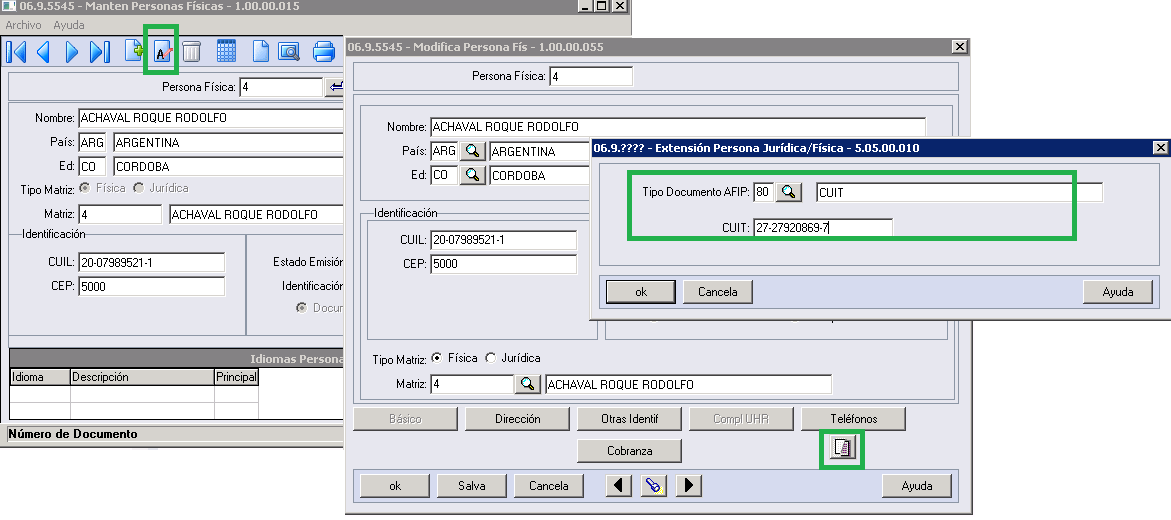Click Matriz code field in Modifica window
This screenshot has width=1171, height=520.
[472, 384]
